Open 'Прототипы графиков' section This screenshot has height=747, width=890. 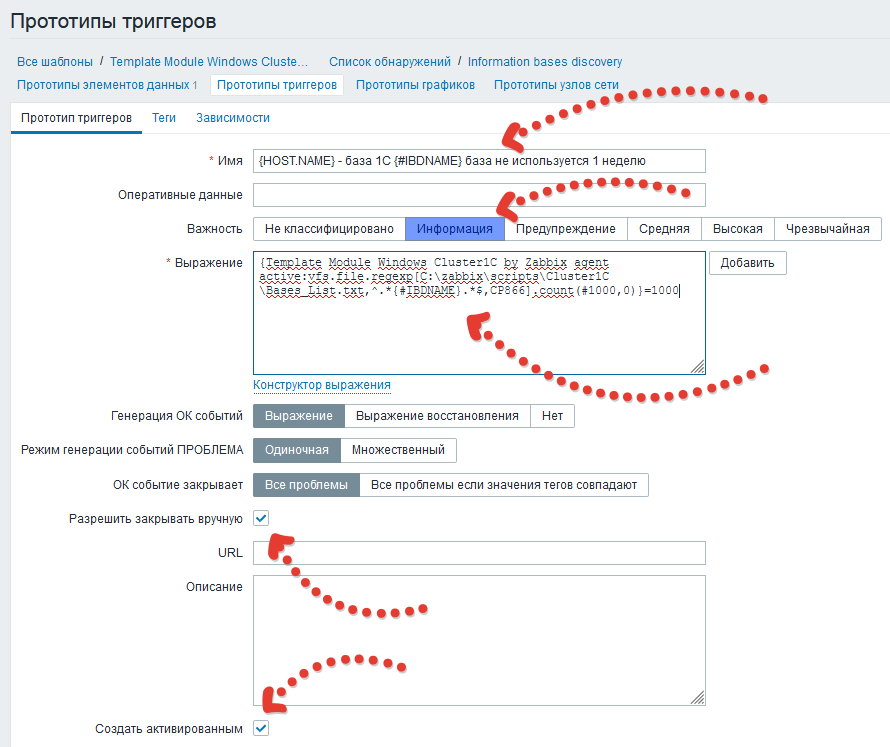pos(415,85)
